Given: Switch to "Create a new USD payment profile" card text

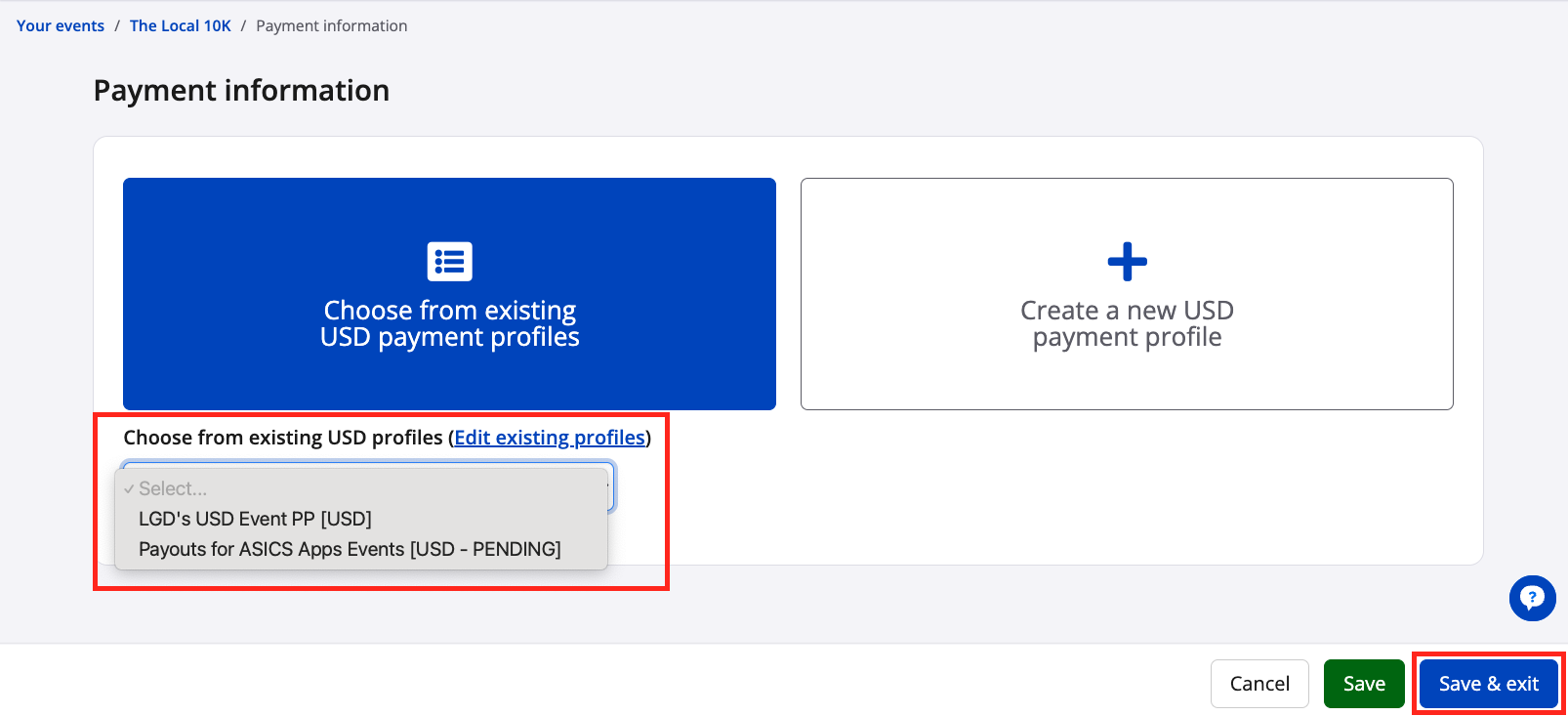Looking at the screenshot, I should tap(1127, 323).
